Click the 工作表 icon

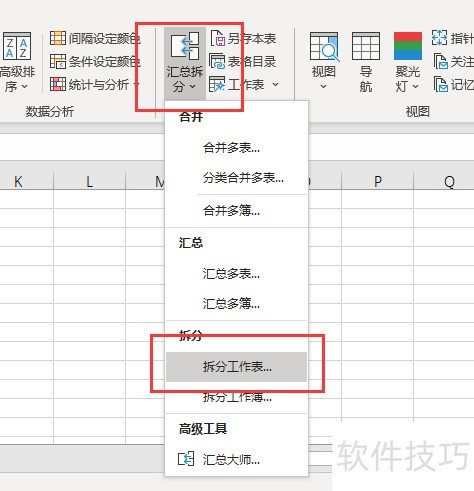pos(217,84)
